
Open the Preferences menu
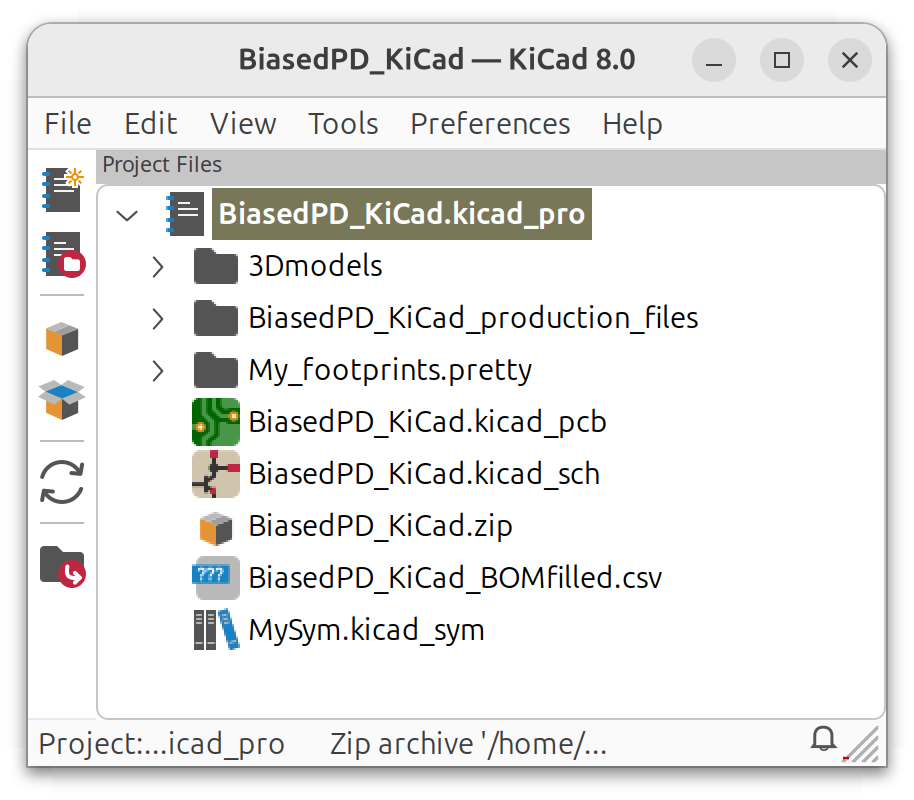(489, 123)
